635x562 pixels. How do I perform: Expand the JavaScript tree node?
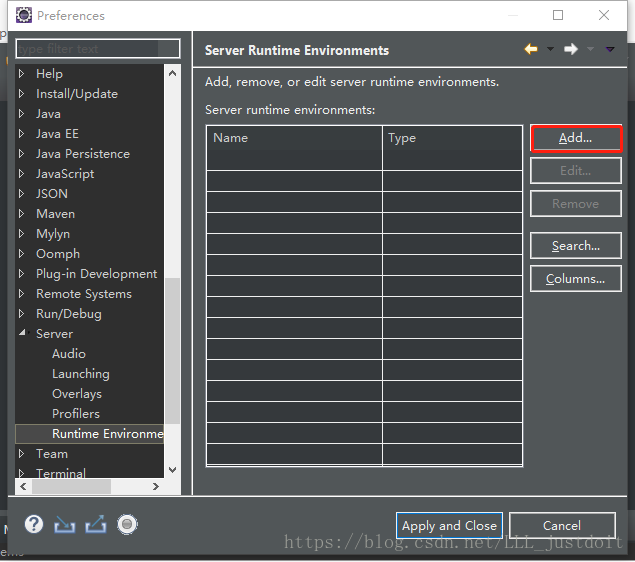pos(21,174)
